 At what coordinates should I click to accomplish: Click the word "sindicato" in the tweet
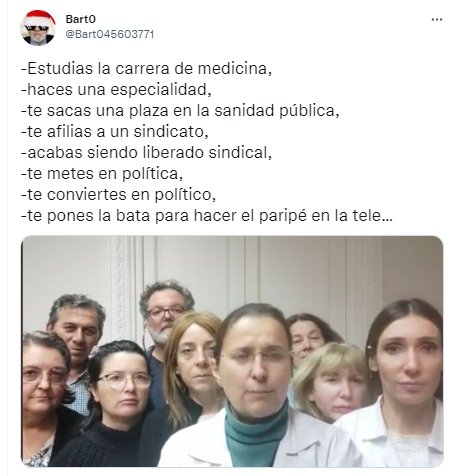click(171, 132)
